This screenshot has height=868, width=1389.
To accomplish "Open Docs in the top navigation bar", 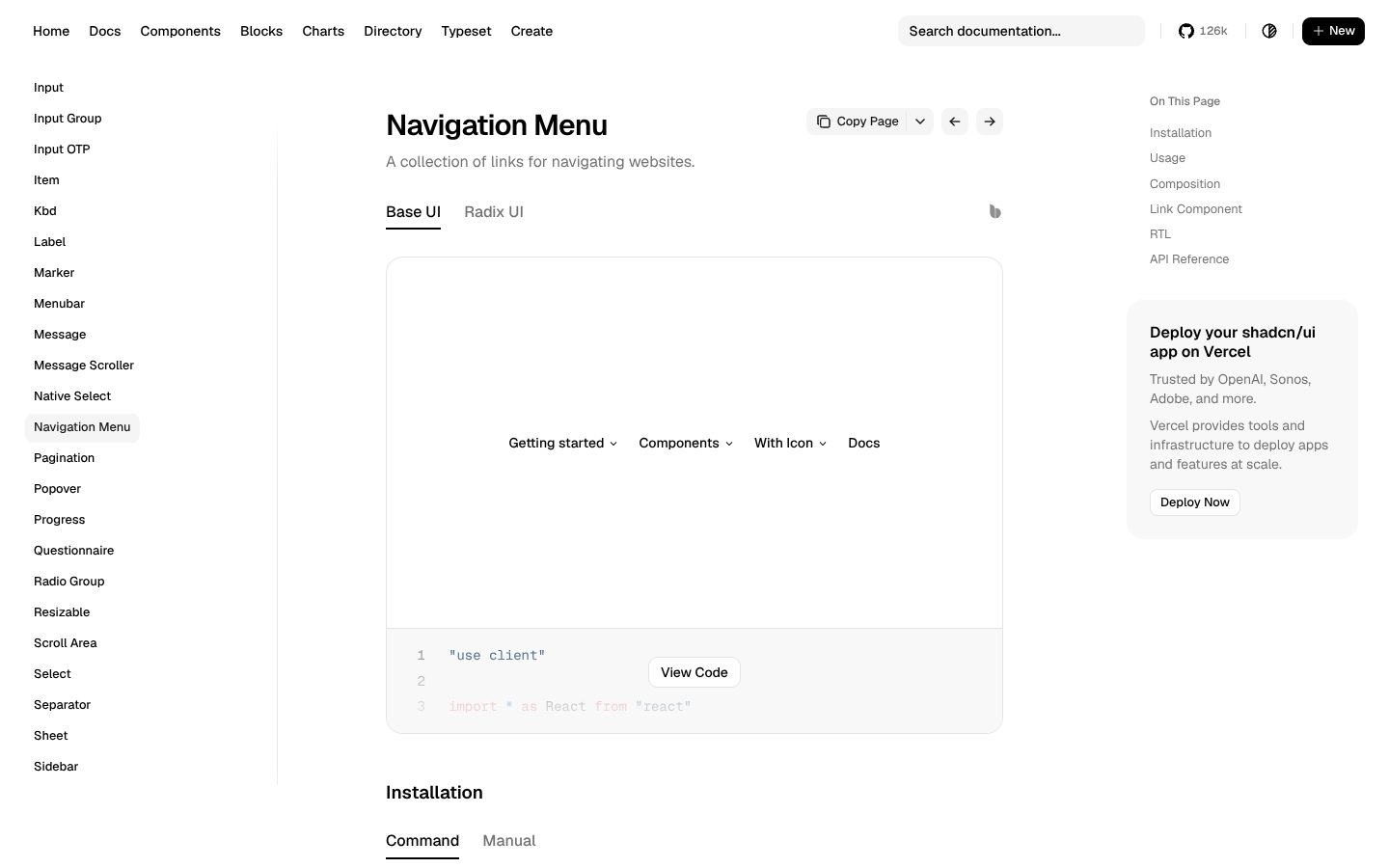I will [x=105, y=31].
